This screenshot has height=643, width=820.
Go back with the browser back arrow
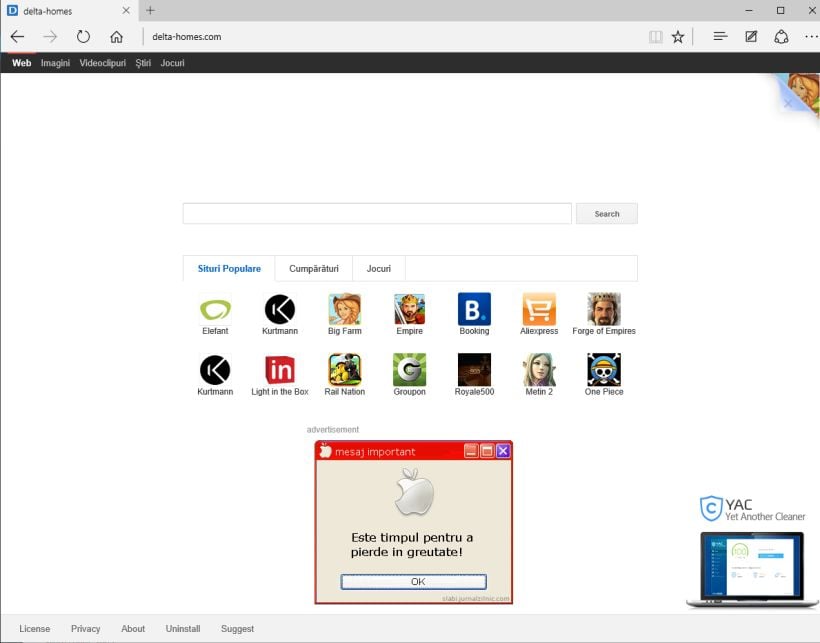(17, 37)
